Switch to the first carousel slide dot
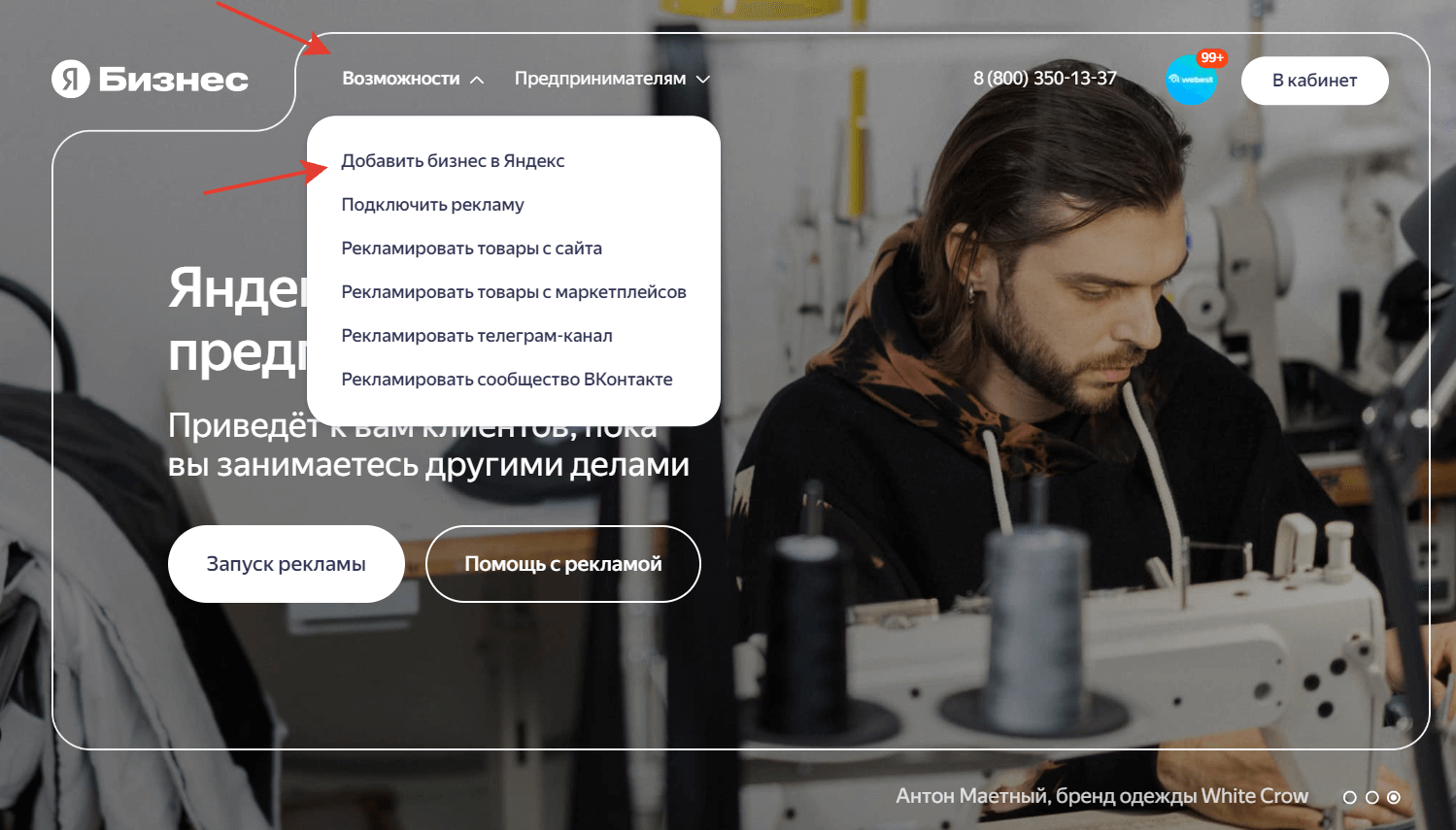 pyautogui.click(x=1349, y=797)
